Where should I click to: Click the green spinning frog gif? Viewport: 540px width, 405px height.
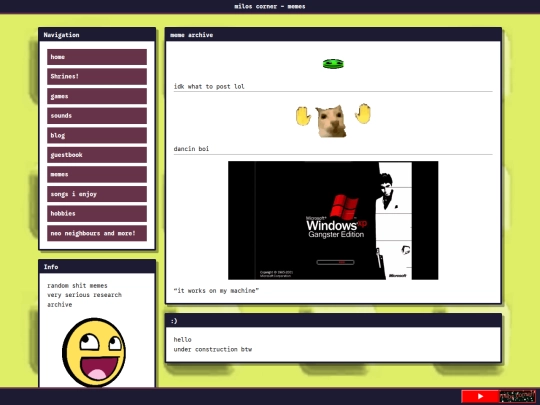333,64
